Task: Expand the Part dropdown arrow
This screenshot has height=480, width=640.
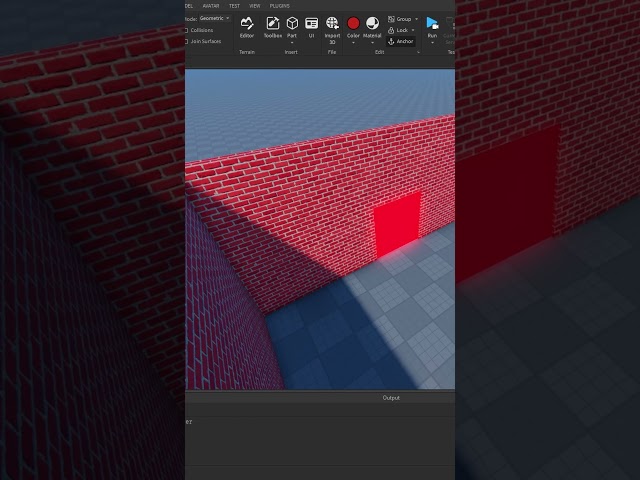Action: tap(292, 42)
